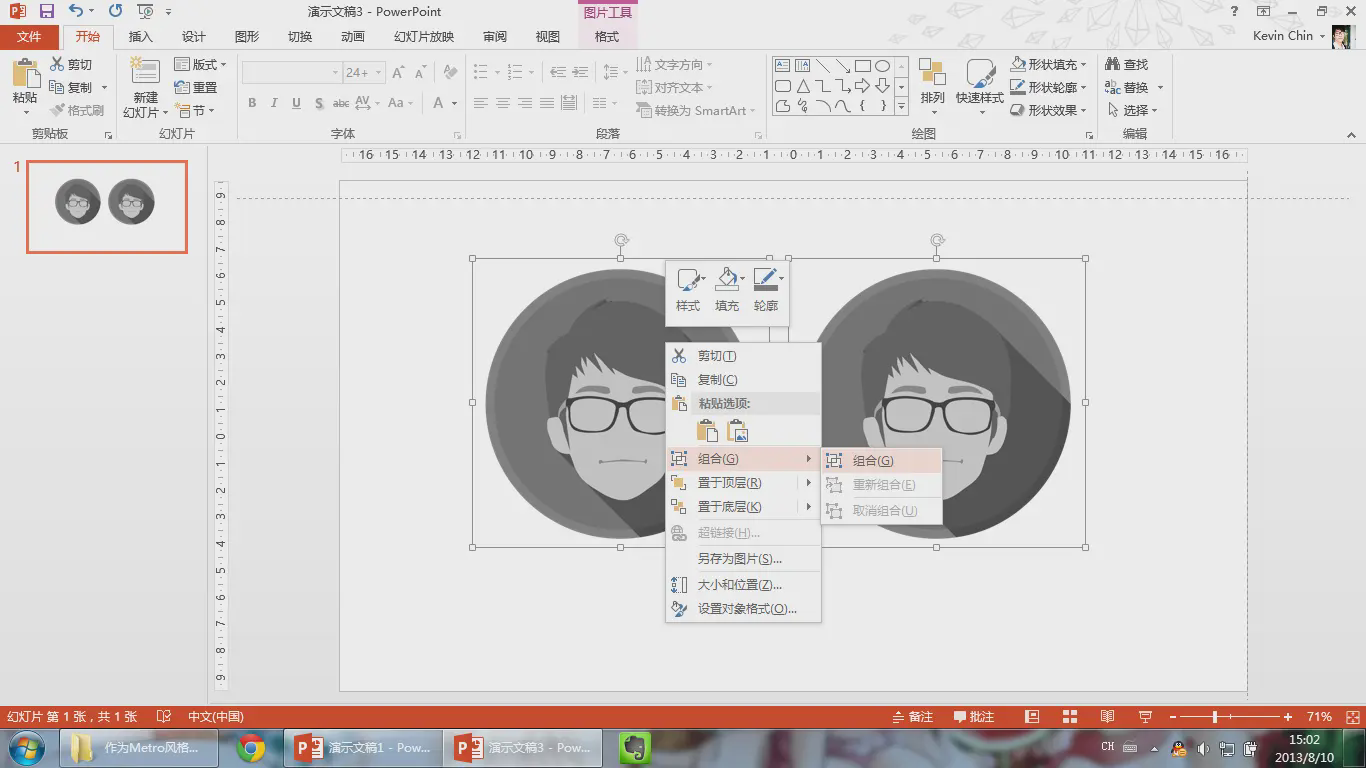Image resolution: width=1366 pixels, height=768 pixels.
Task: Open the Layout (版式) dropdown
Action: (x=201, y=65)
